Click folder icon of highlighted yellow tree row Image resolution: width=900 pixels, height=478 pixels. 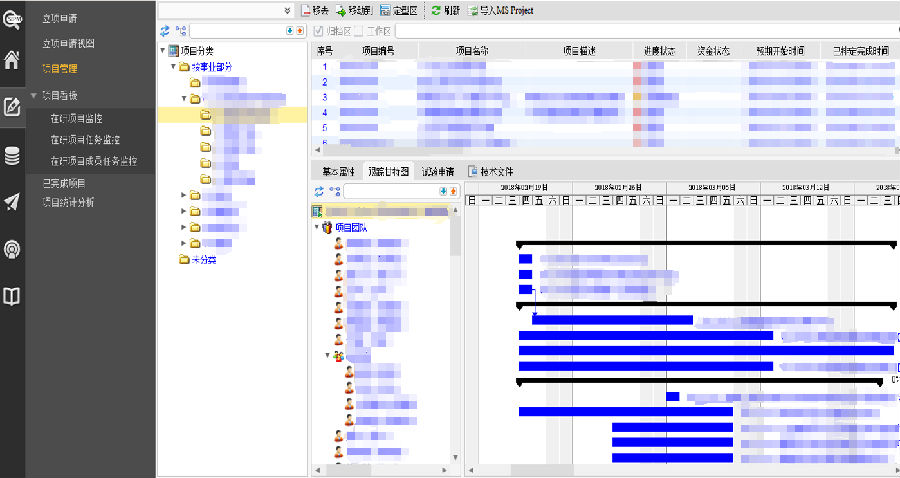[206, 115]
